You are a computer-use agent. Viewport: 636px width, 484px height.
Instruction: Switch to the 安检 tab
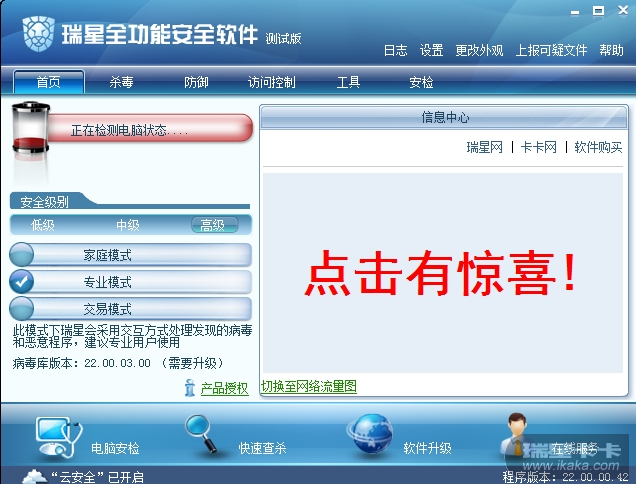point(421,82)
